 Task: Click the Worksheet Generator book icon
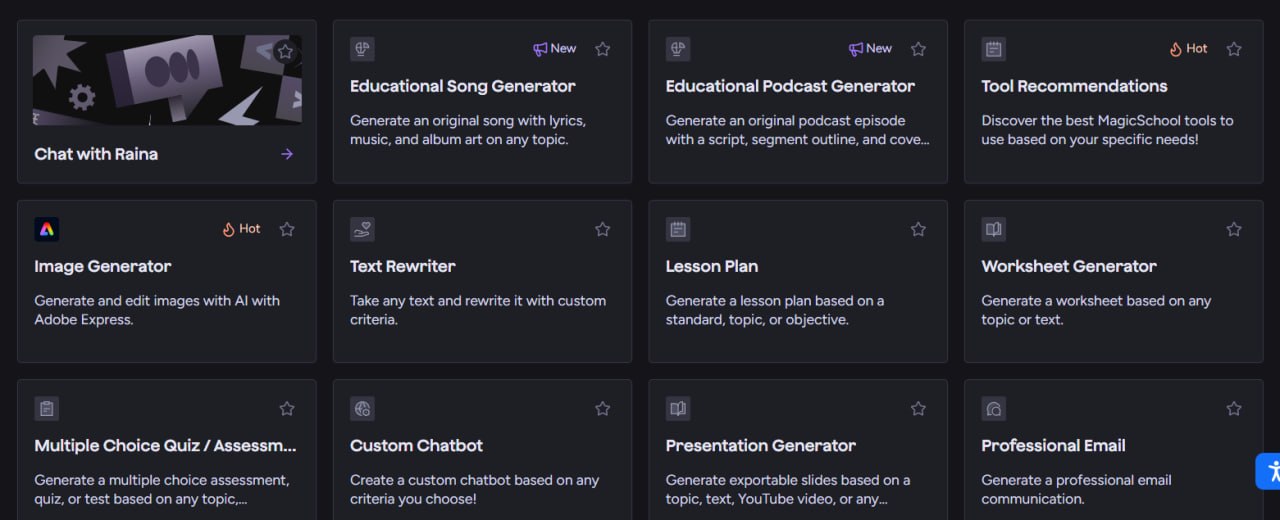tap(994, 229)
